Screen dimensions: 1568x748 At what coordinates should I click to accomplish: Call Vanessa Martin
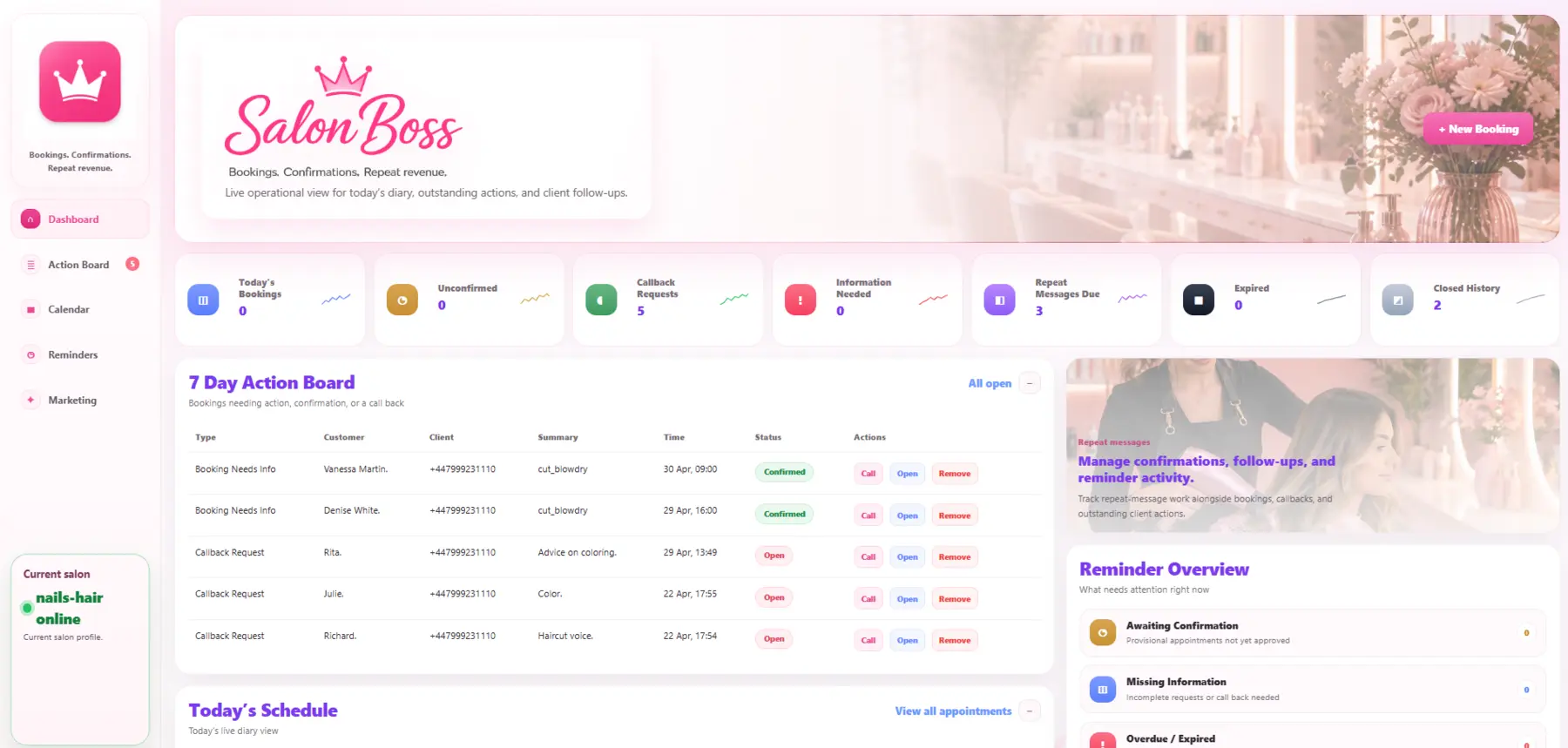pyautogui.click(x=868, y=474)
